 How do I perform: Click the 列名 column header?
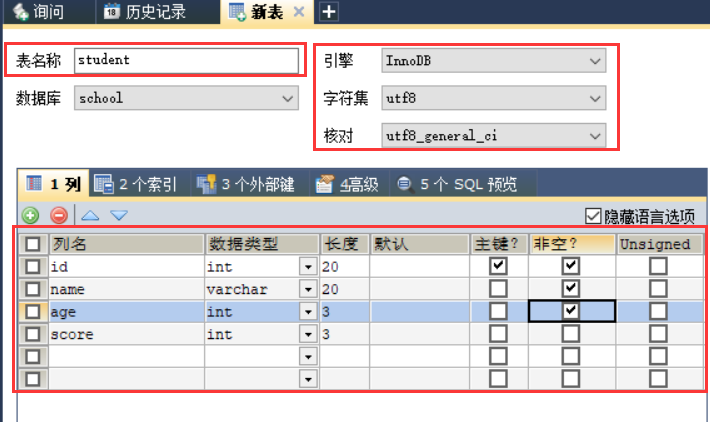click(126, 244)
